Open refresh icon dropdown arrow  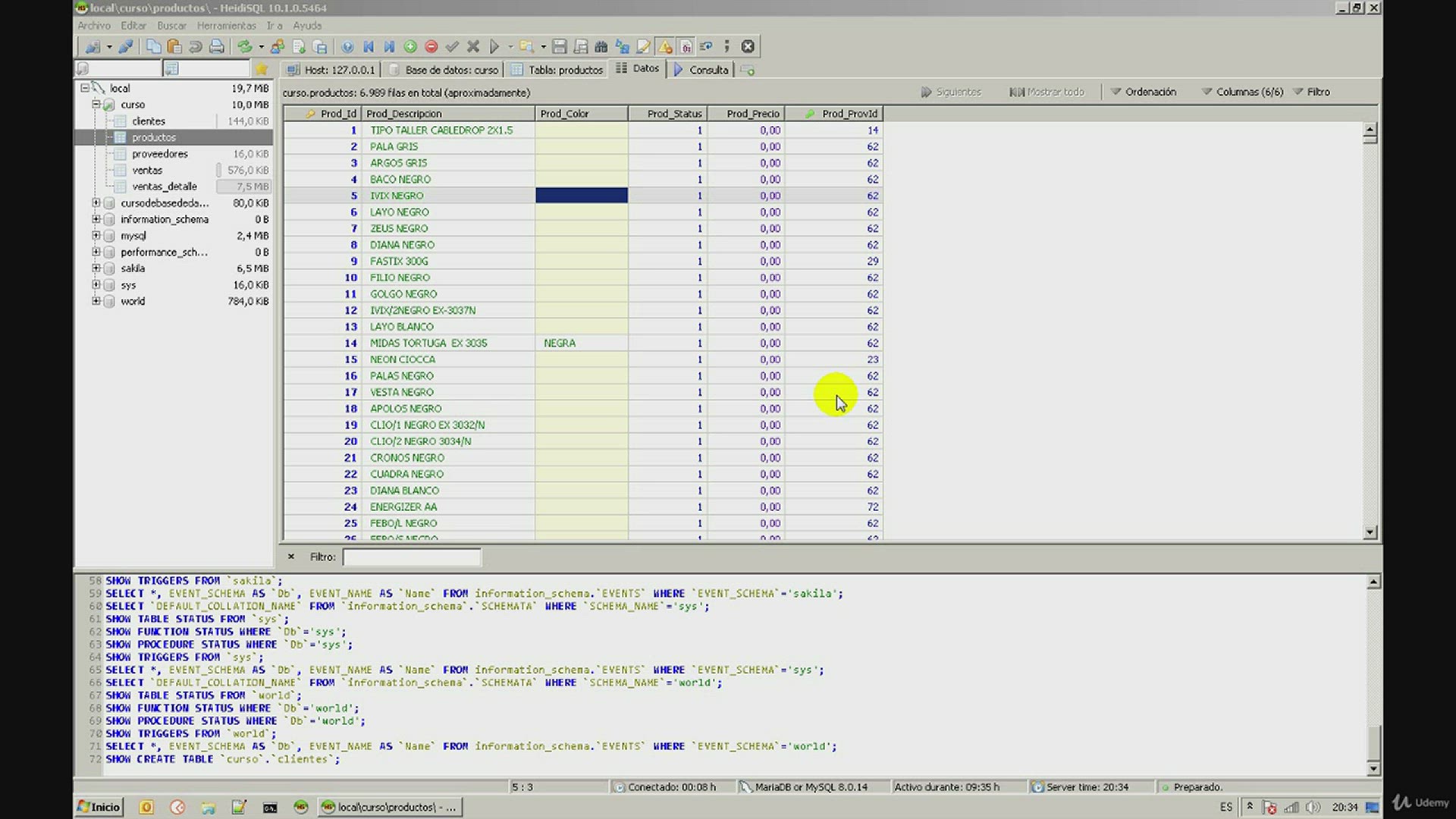point(261,47)
